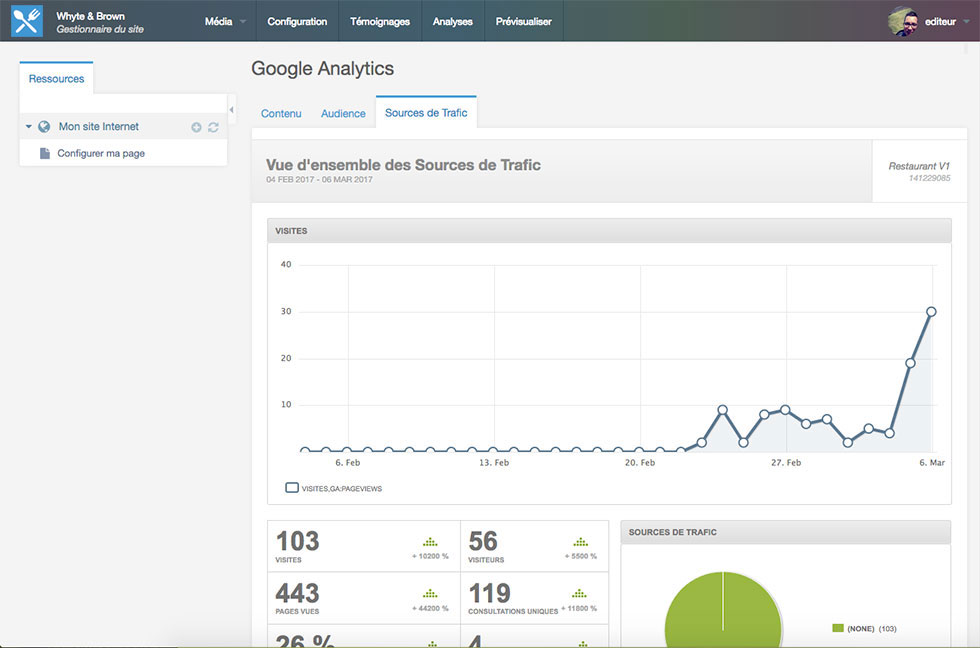Collapse the left sidebar with the arrow handle

coord(232,109)
